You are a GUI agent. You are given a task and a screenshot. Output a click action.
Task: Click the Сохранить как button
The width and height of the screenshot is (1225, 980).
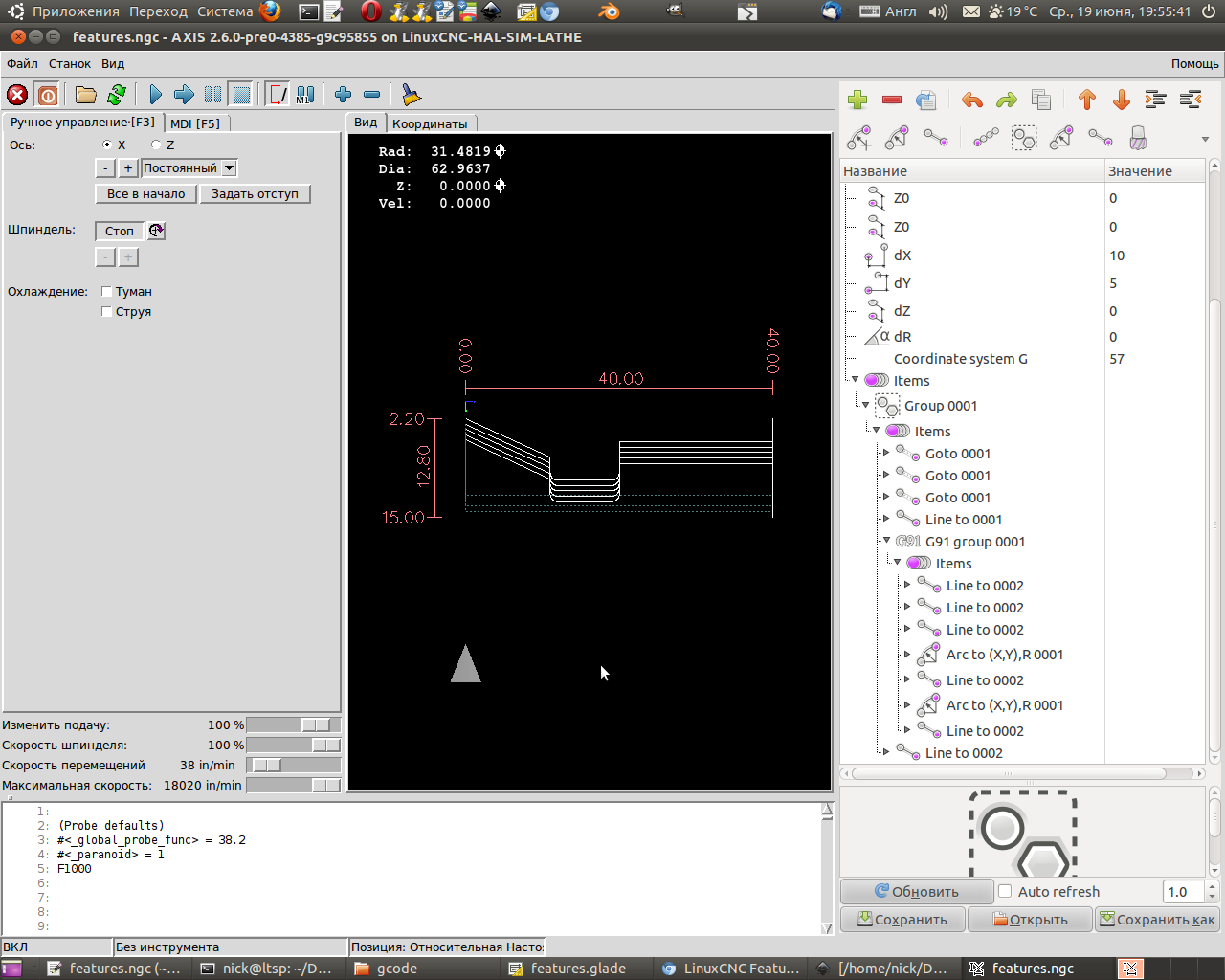1157,920
